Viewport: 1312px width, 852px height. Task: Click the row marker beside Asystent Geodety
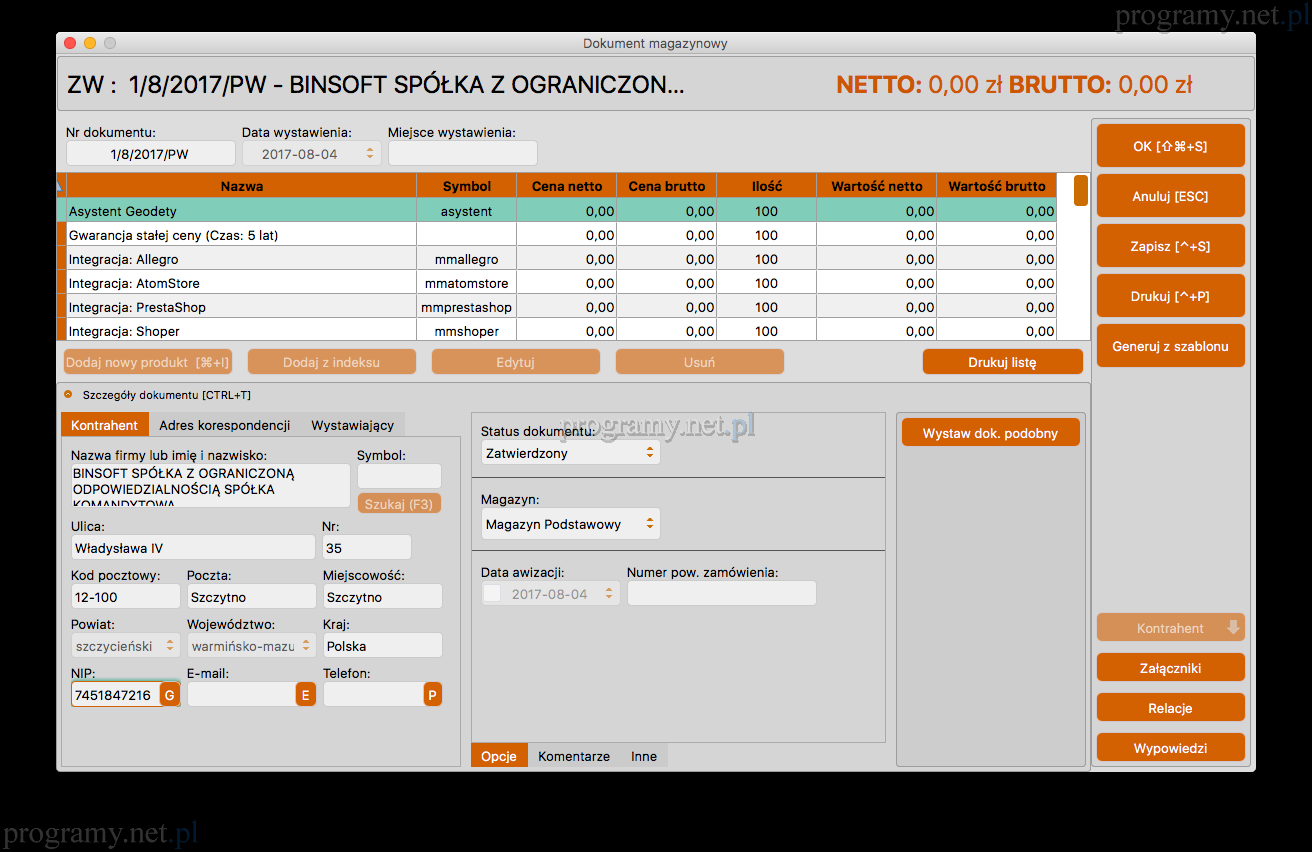(61, 211)
